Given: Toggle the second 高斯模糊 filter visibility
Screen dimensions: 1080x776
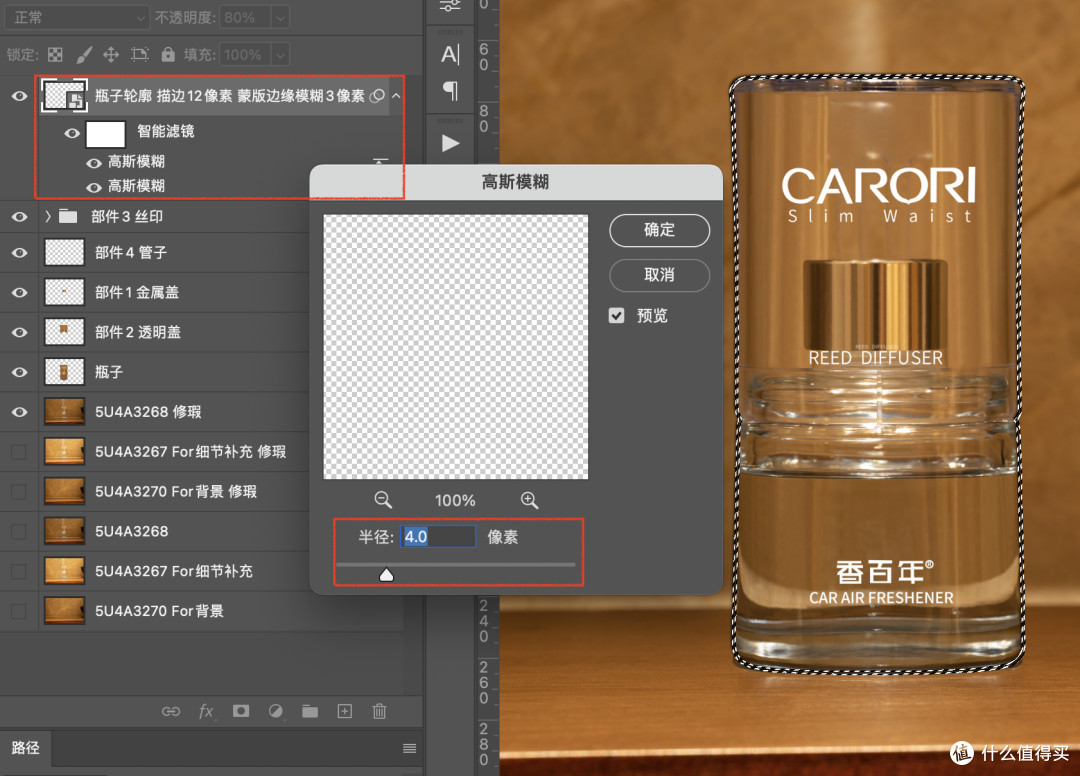Looking at the screenshot, I should pos(94,187).
